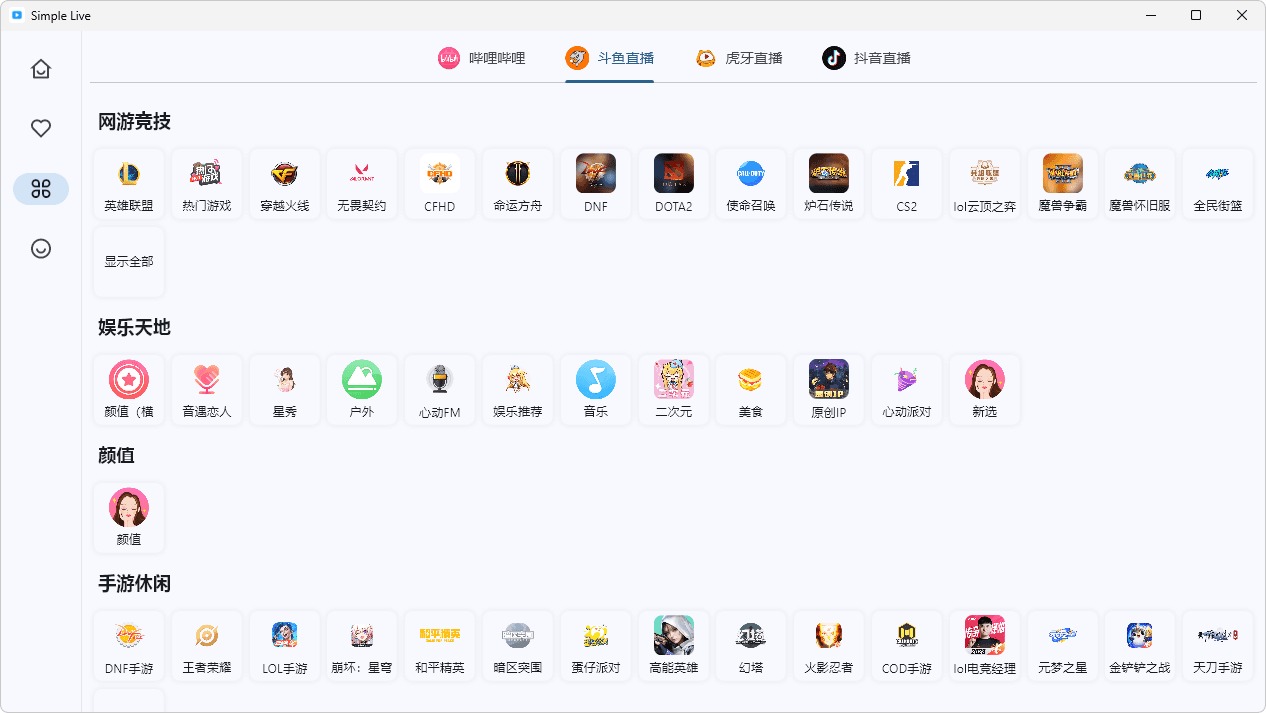Open CS2 category
The height and width of the screenshot is (713, 1266).
point(907,185)
